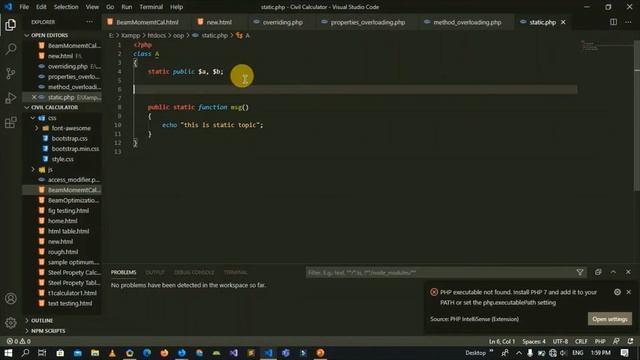
Task: Click the errors and warnings status indicator
Action: [19, 341]
